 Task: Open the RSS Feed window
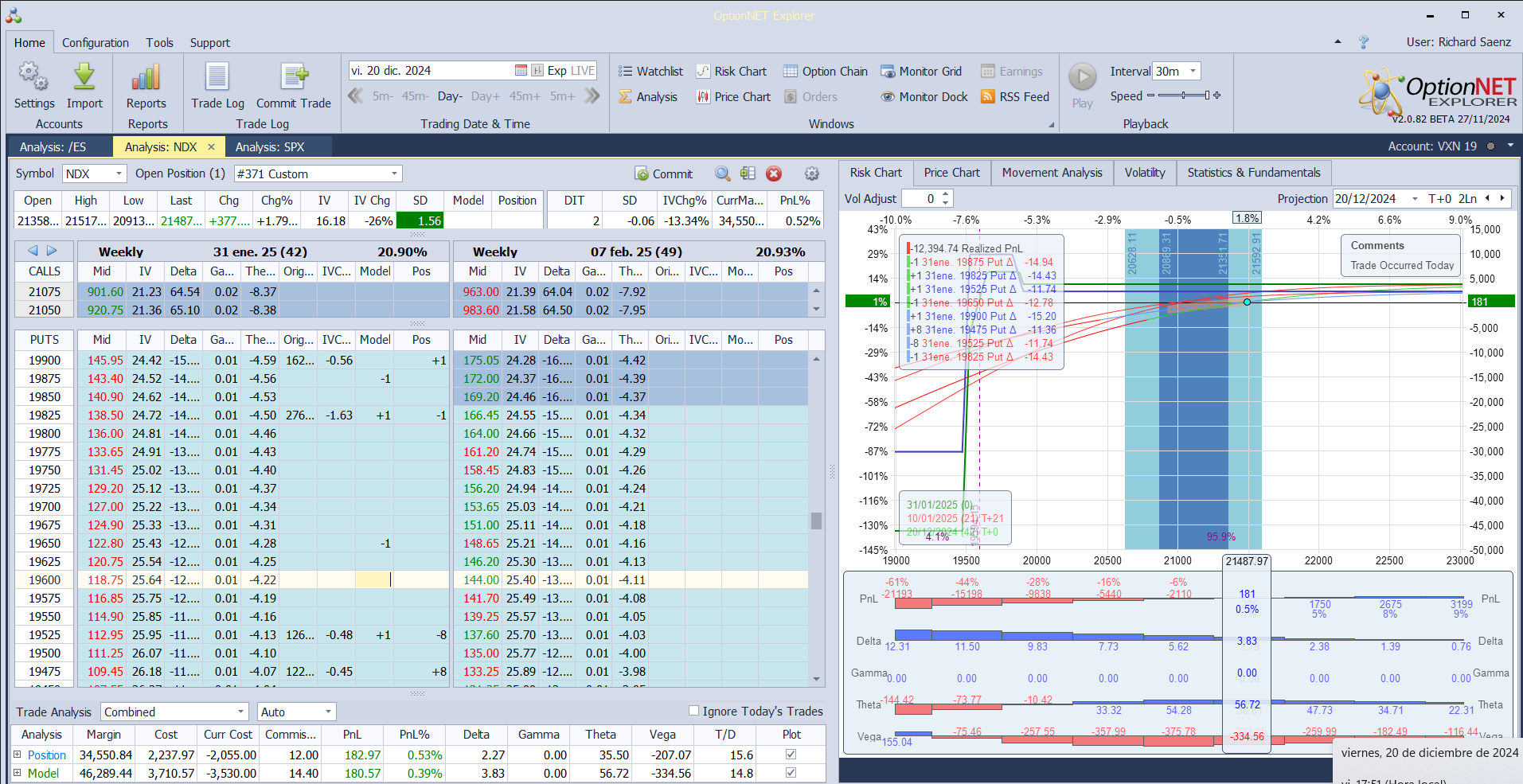[x=1015, y=96]
